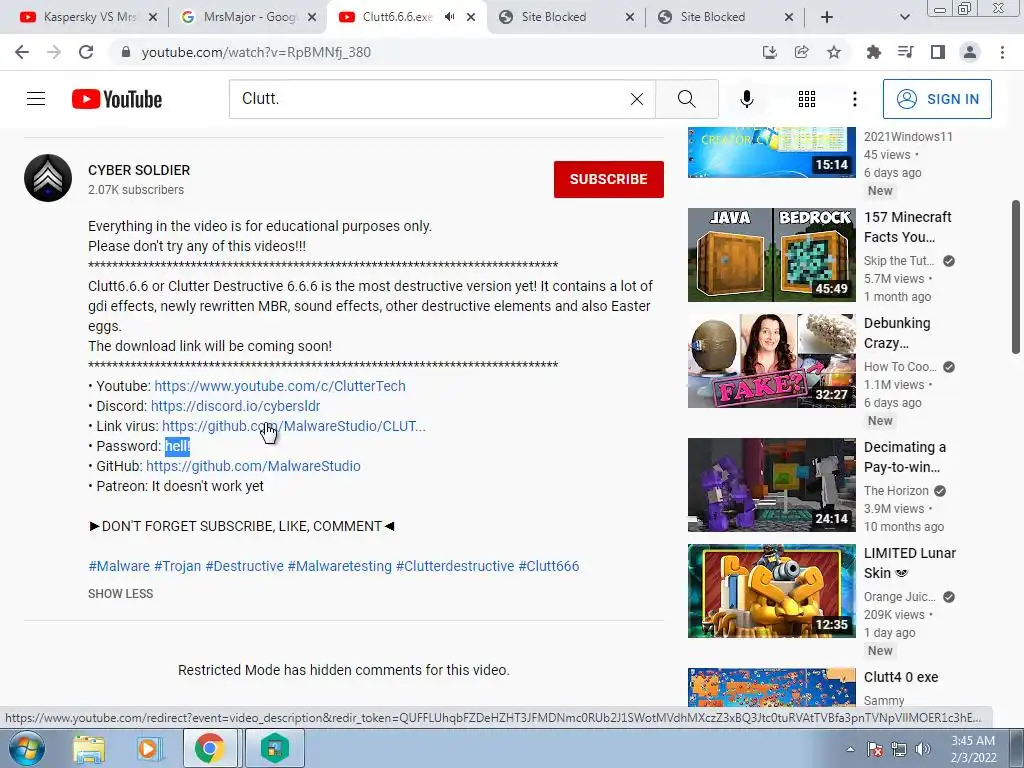Open the Chrome three-dot menu

[1002, 52]
